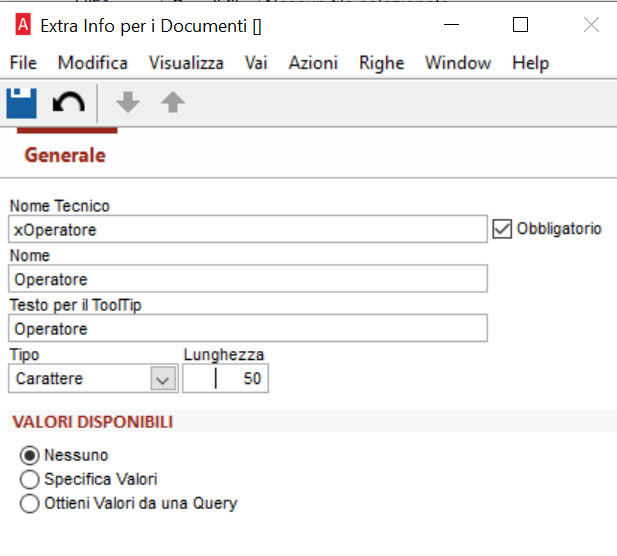Go to next record with down arrow

128,102
